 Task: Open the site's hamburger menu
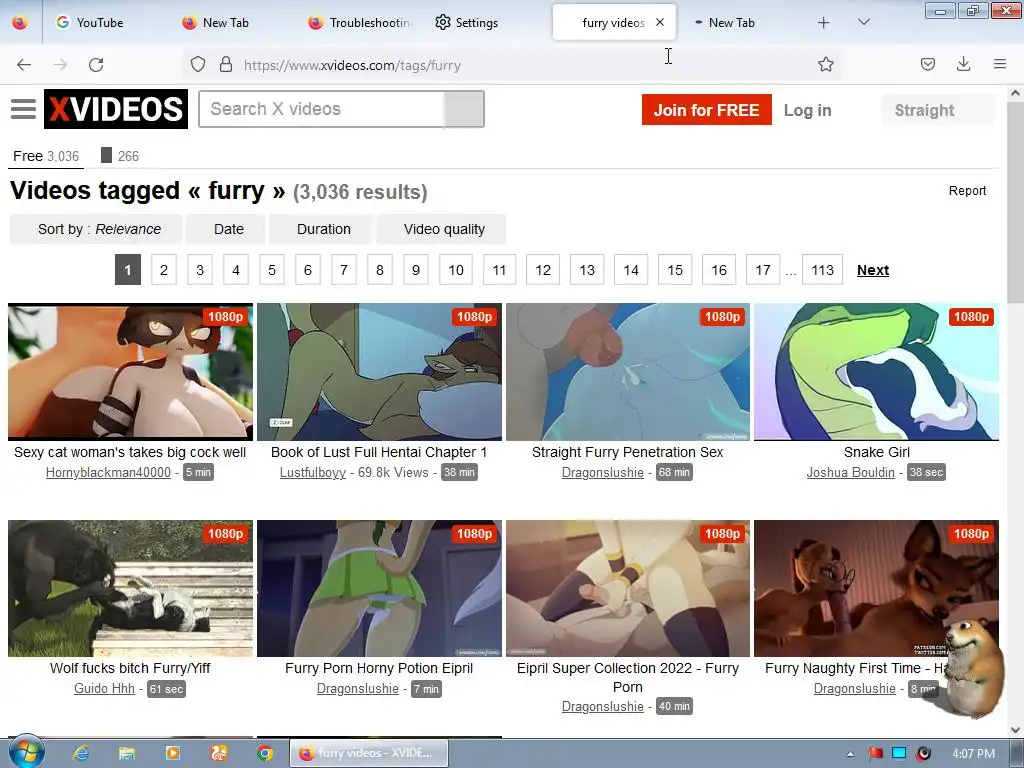(24, 109)
